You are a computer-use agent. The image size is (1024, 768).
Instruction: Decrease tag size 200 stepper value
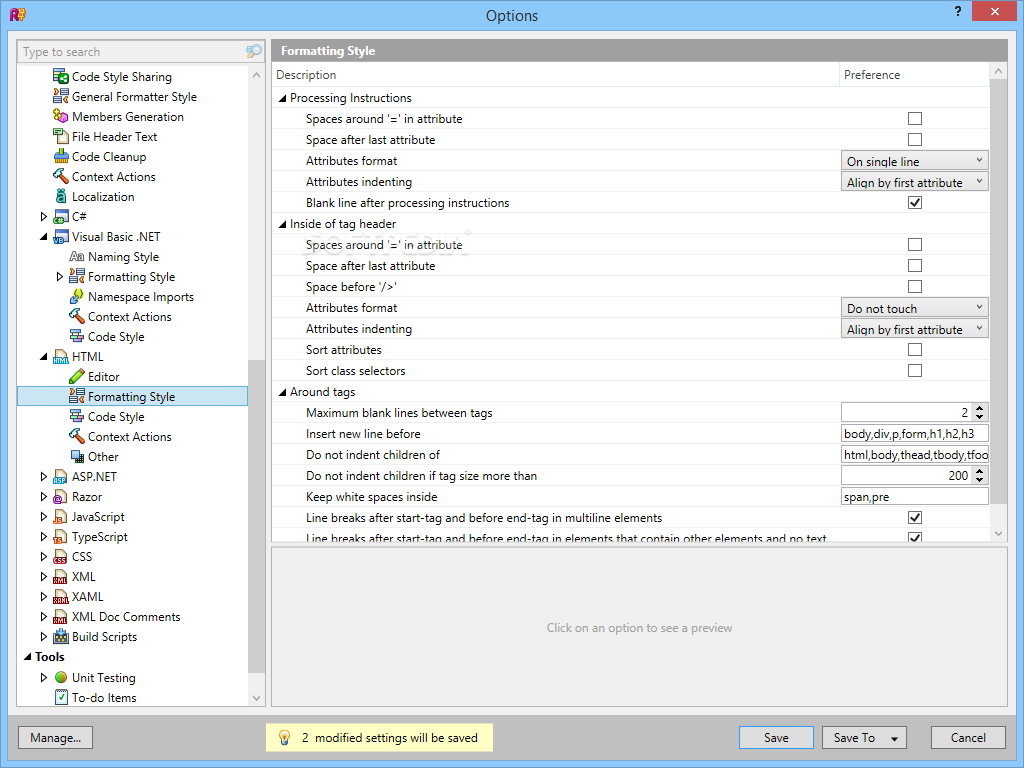(980, 480)
